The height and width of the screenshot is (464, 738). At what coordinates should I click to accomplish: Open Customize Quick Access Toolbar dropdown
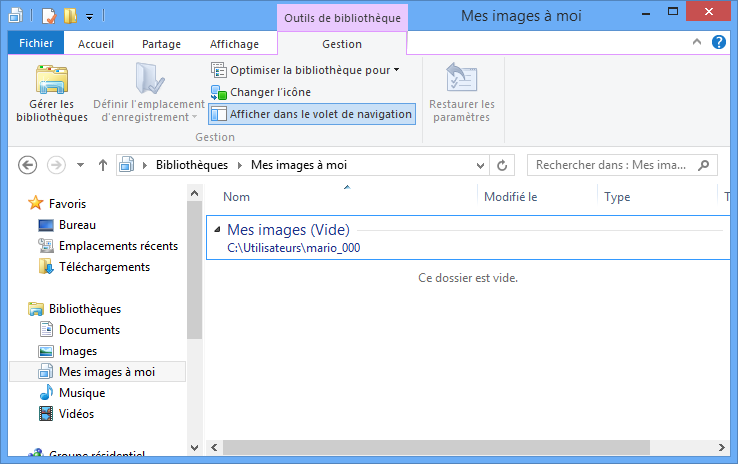pos(89,17)
